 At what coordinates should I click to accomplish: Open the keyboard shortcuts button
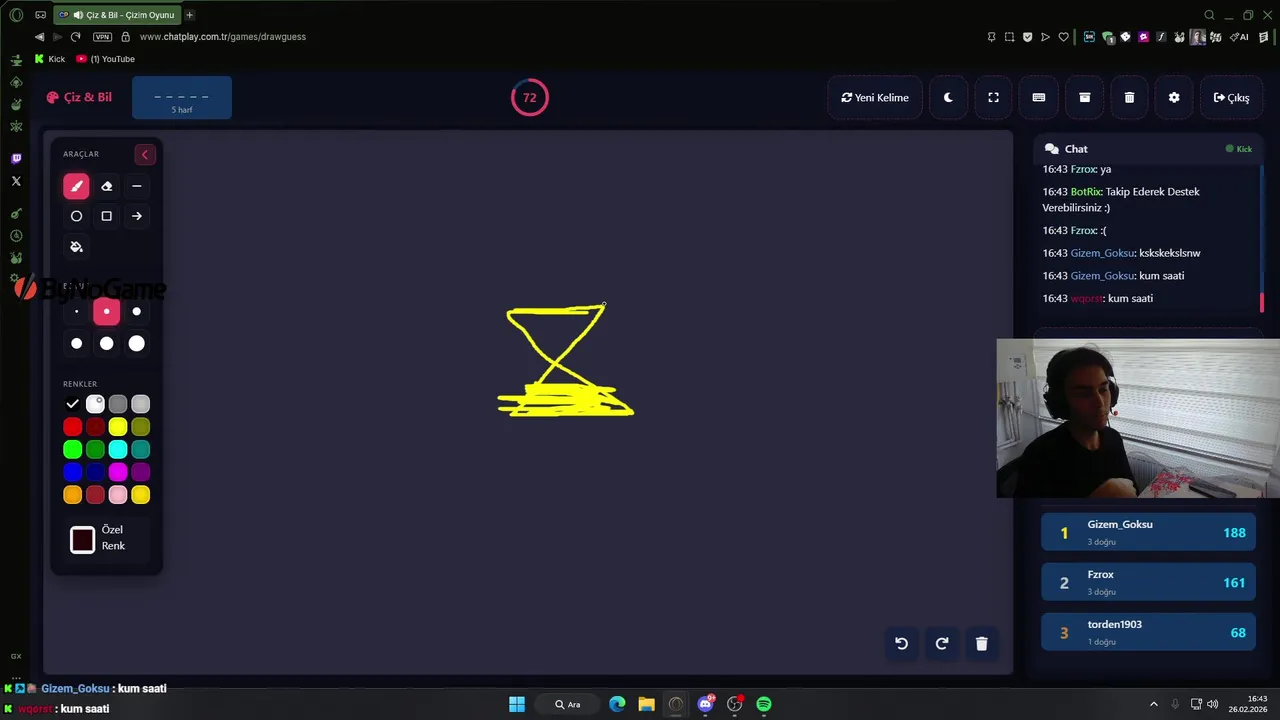coord(1039,97)
